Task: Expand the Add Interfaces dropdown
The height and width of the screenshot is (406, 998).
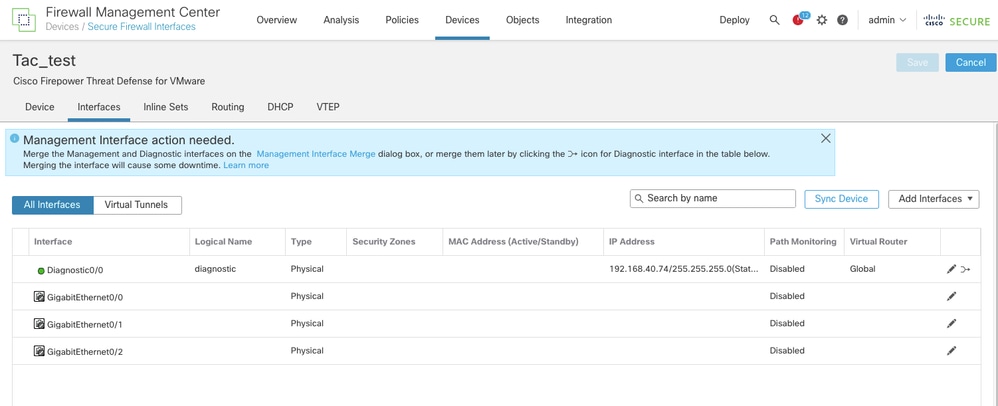Action: point(934,199)
